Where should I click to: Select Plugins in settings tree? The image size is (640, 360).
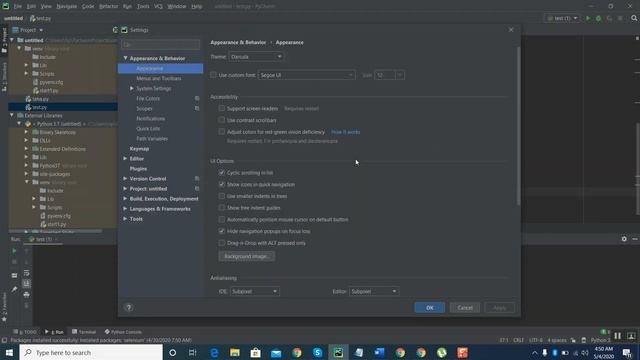point(138,169)
